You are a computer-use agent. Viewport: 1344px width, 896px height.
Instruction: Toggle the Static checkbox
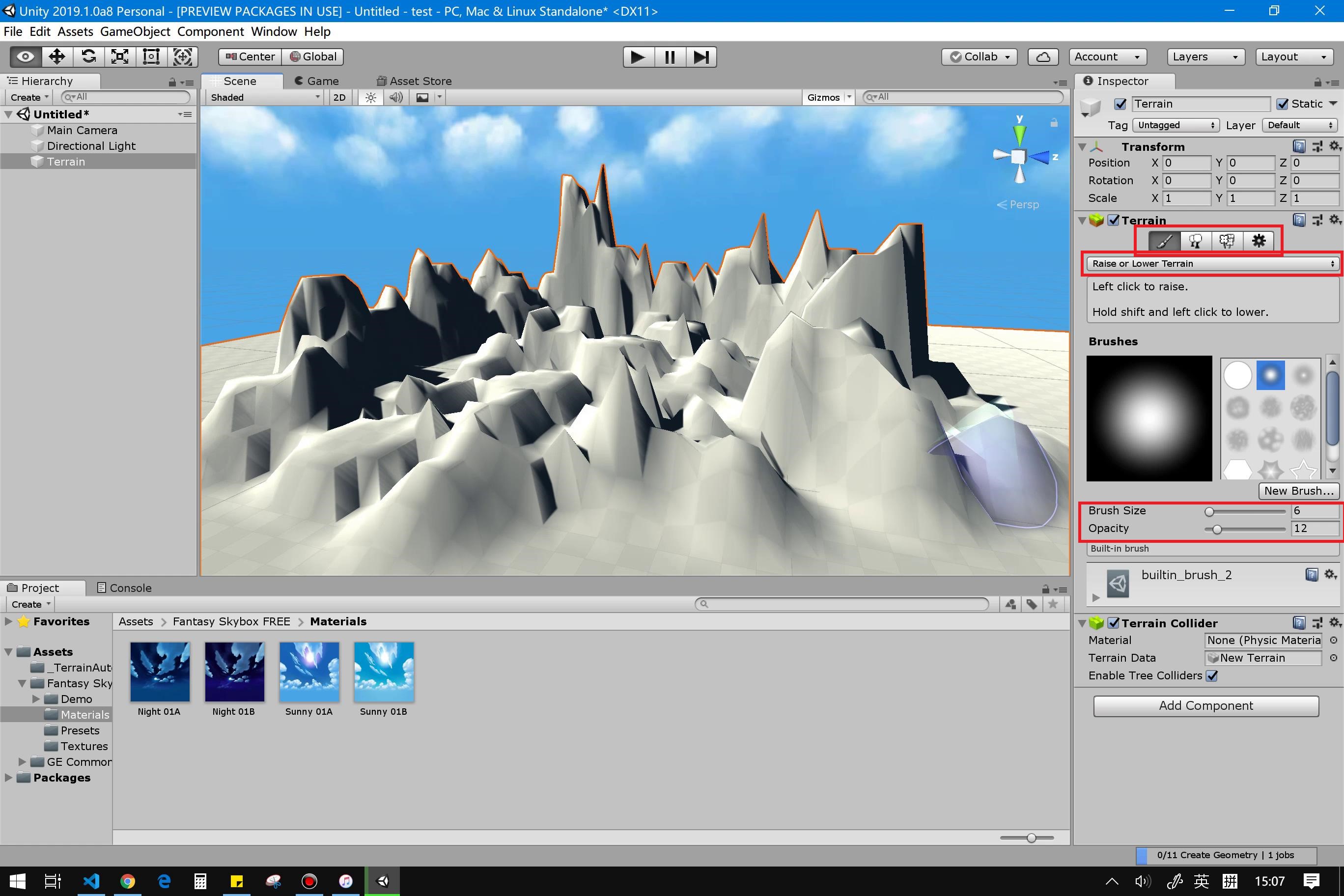click(x=1282, y=104)
